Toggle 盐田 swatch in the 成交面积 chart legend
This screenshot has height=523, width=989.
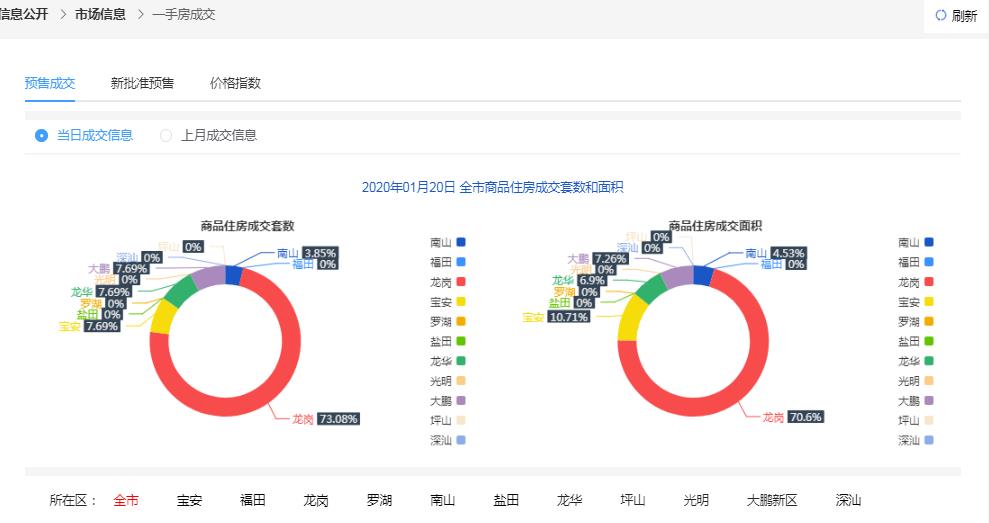click(929, 341)
